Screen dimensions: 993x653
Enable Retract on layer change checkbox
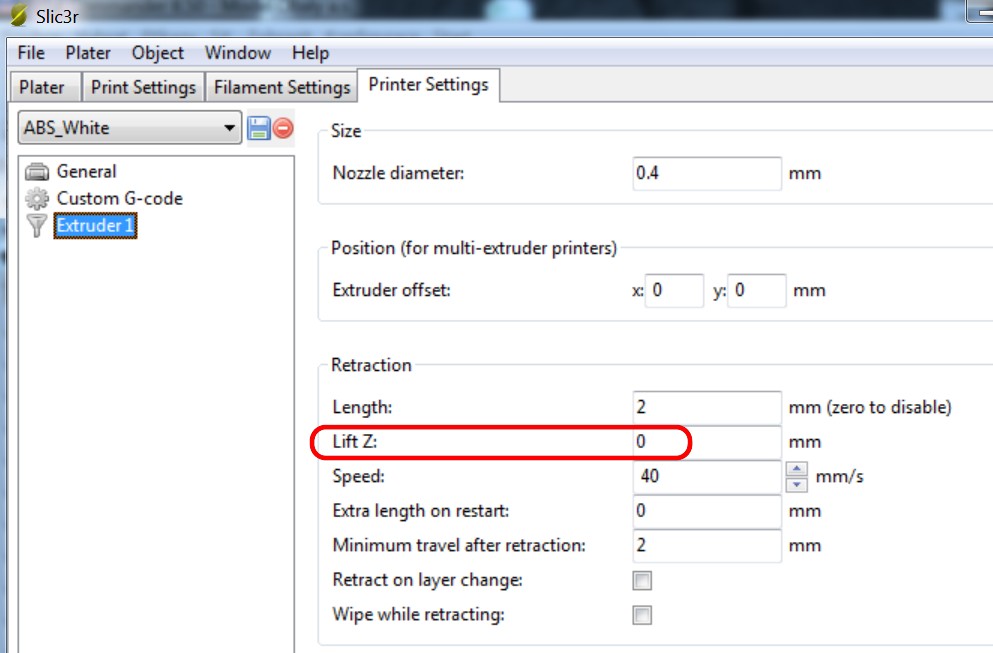(642, 581)
